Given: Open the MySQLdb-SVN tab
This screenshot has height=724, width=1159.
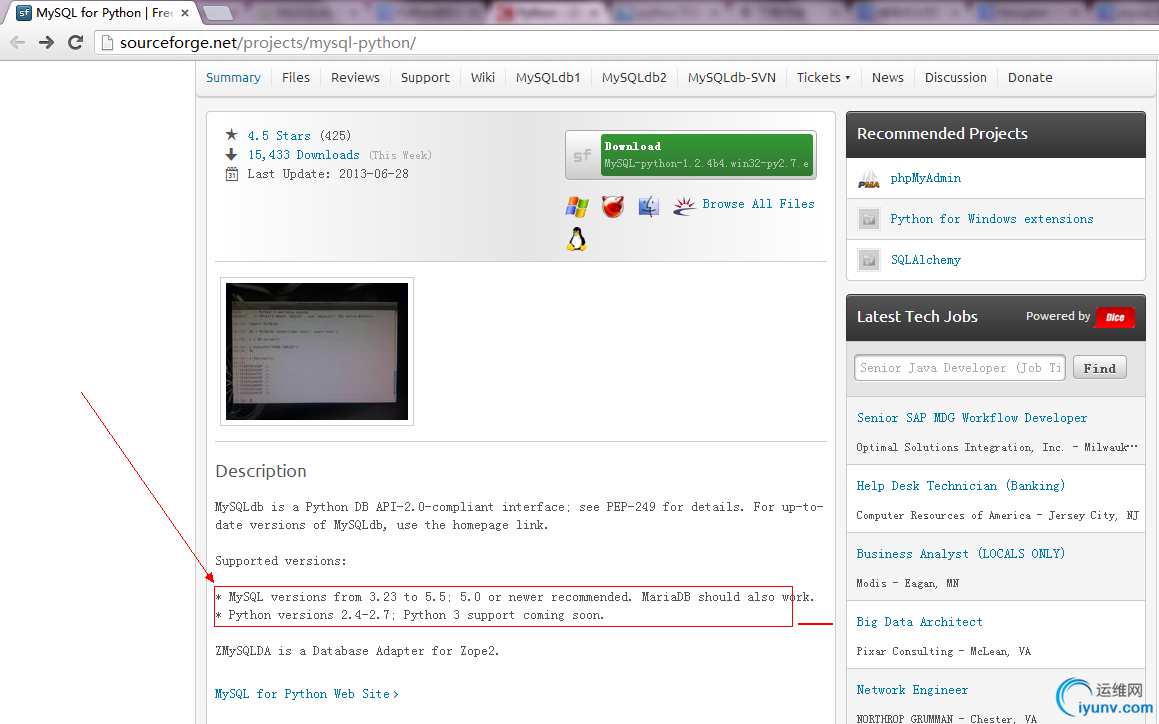Looking at the screenshot, I should (x=732, y=78).
